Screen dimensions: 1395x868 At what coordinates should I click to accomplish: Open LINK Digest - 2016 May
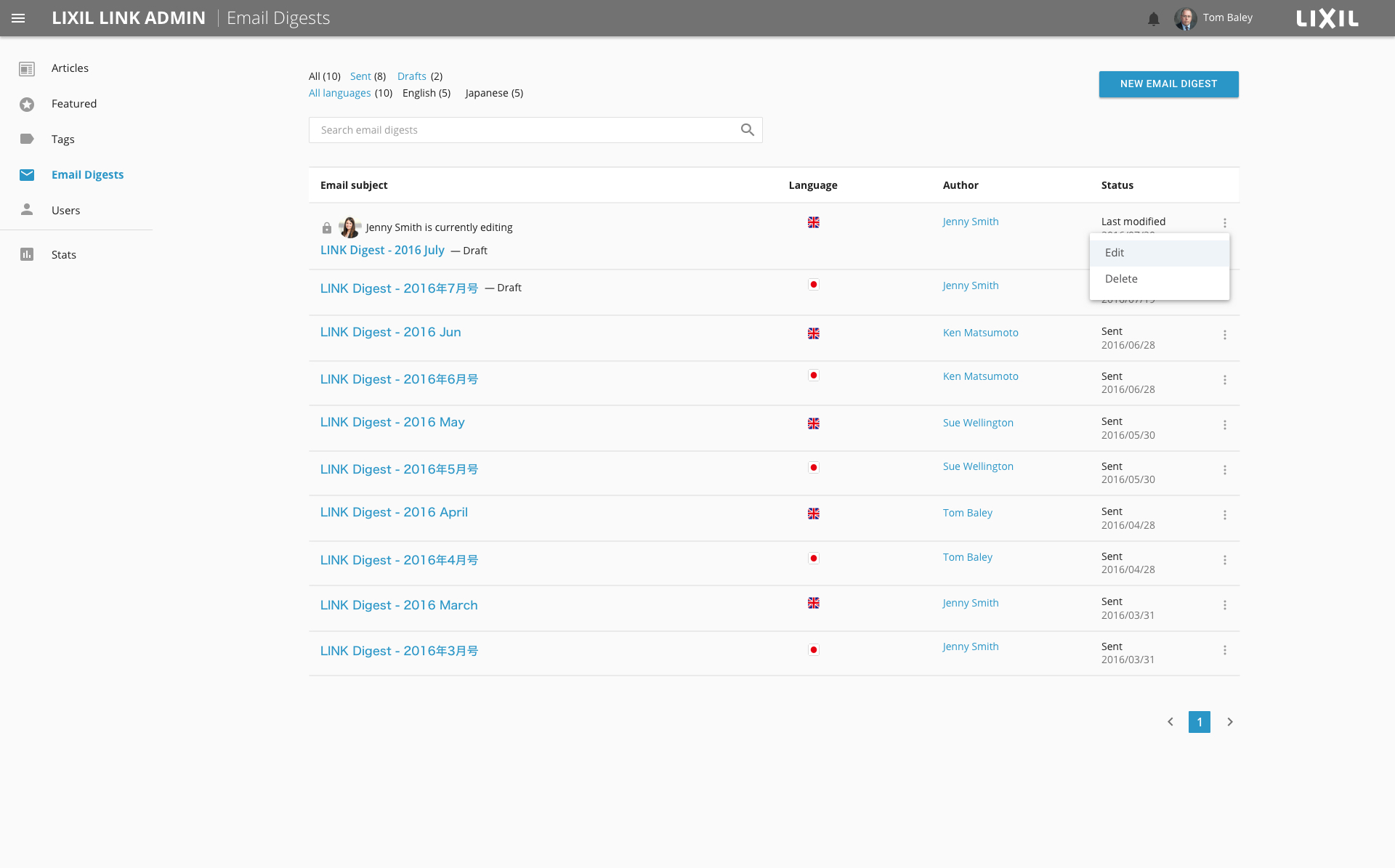pyautogui.click(x=392, y=422)
